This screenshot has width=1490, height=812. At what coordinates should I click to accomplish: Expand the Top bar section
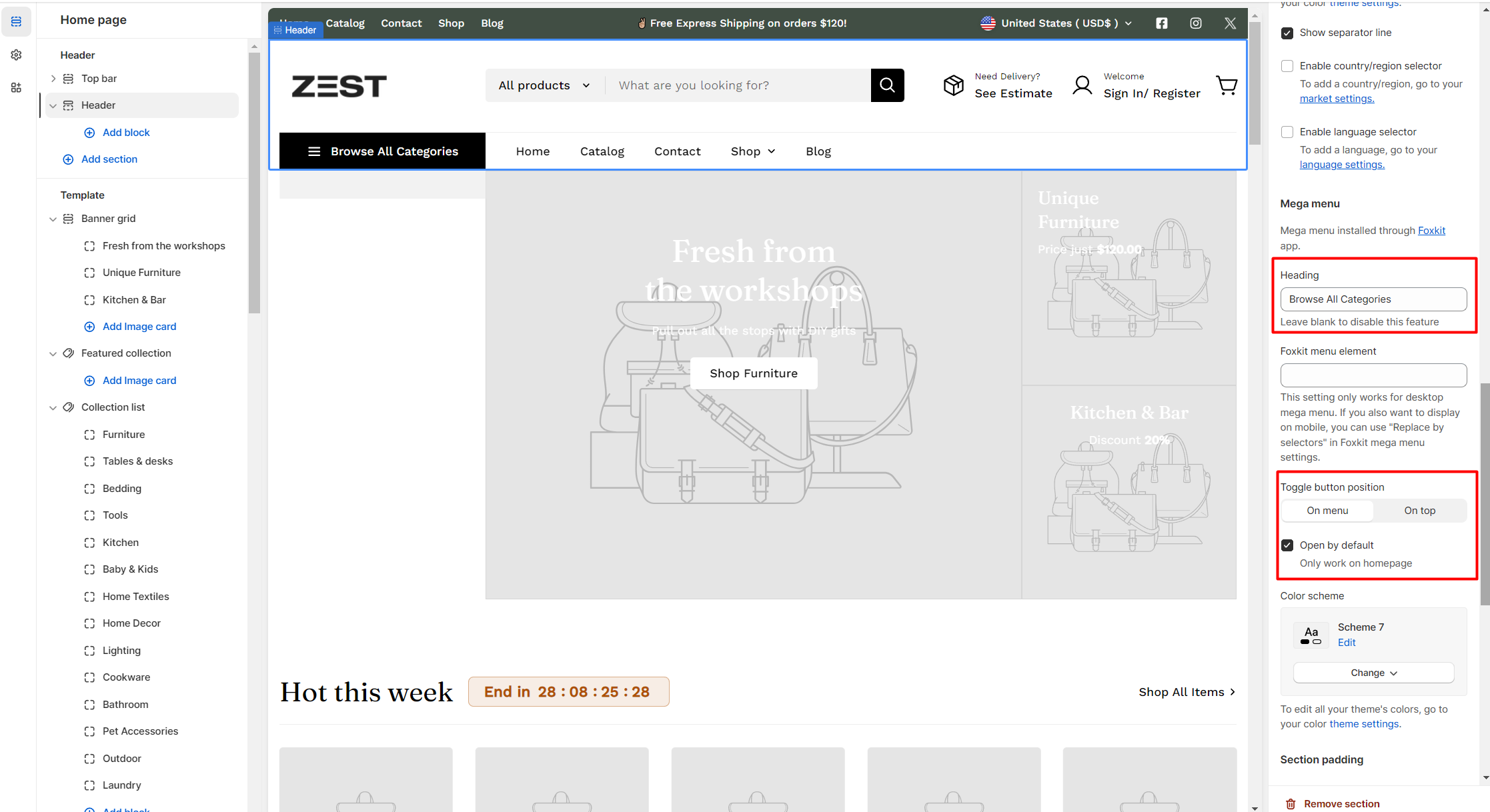coord(53,79)
